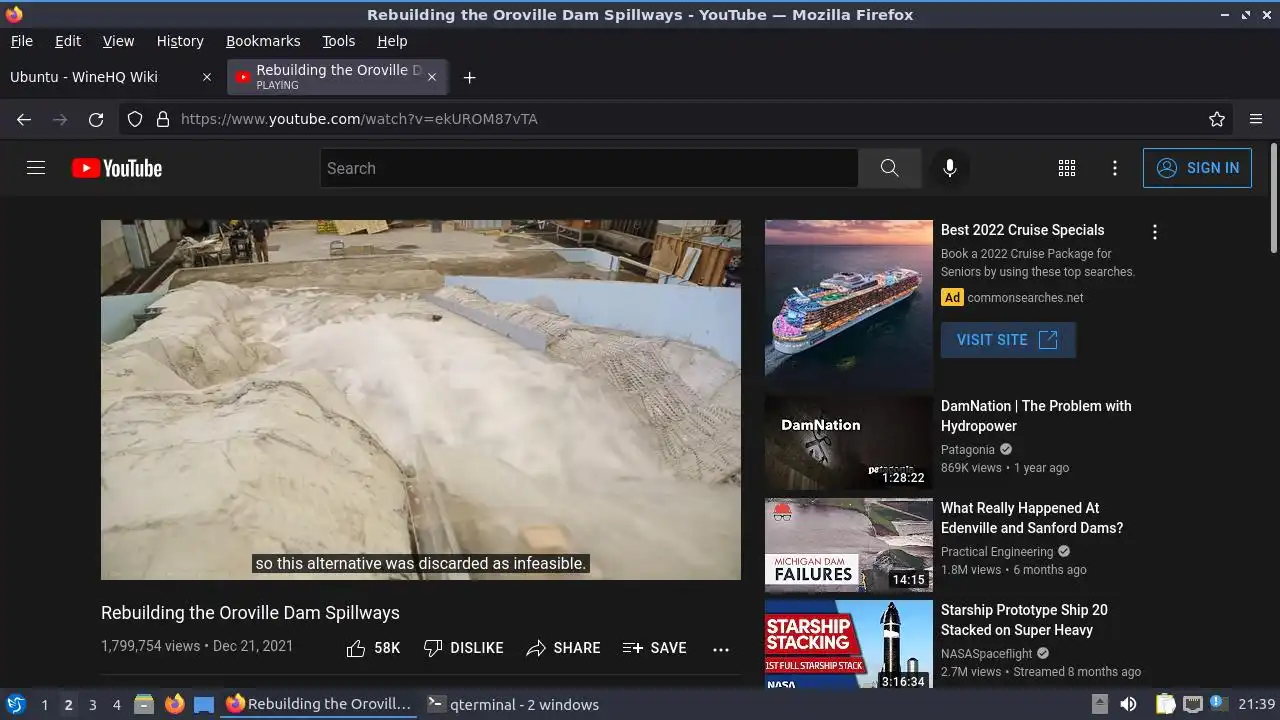Start voice search with microphone icon

(x=950, y=168)
